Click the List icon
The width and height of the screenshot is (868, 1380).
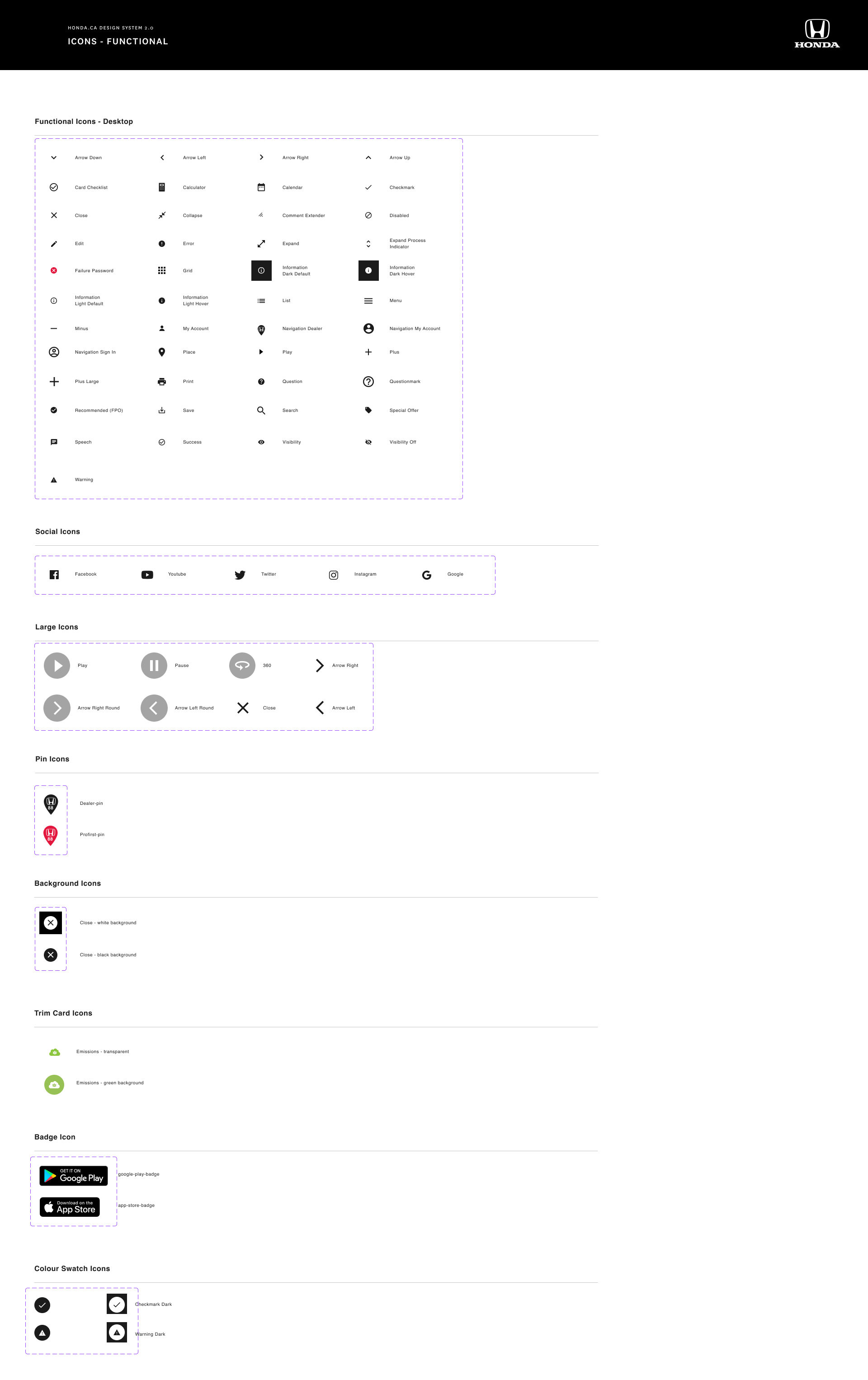[x=261, y=301]
